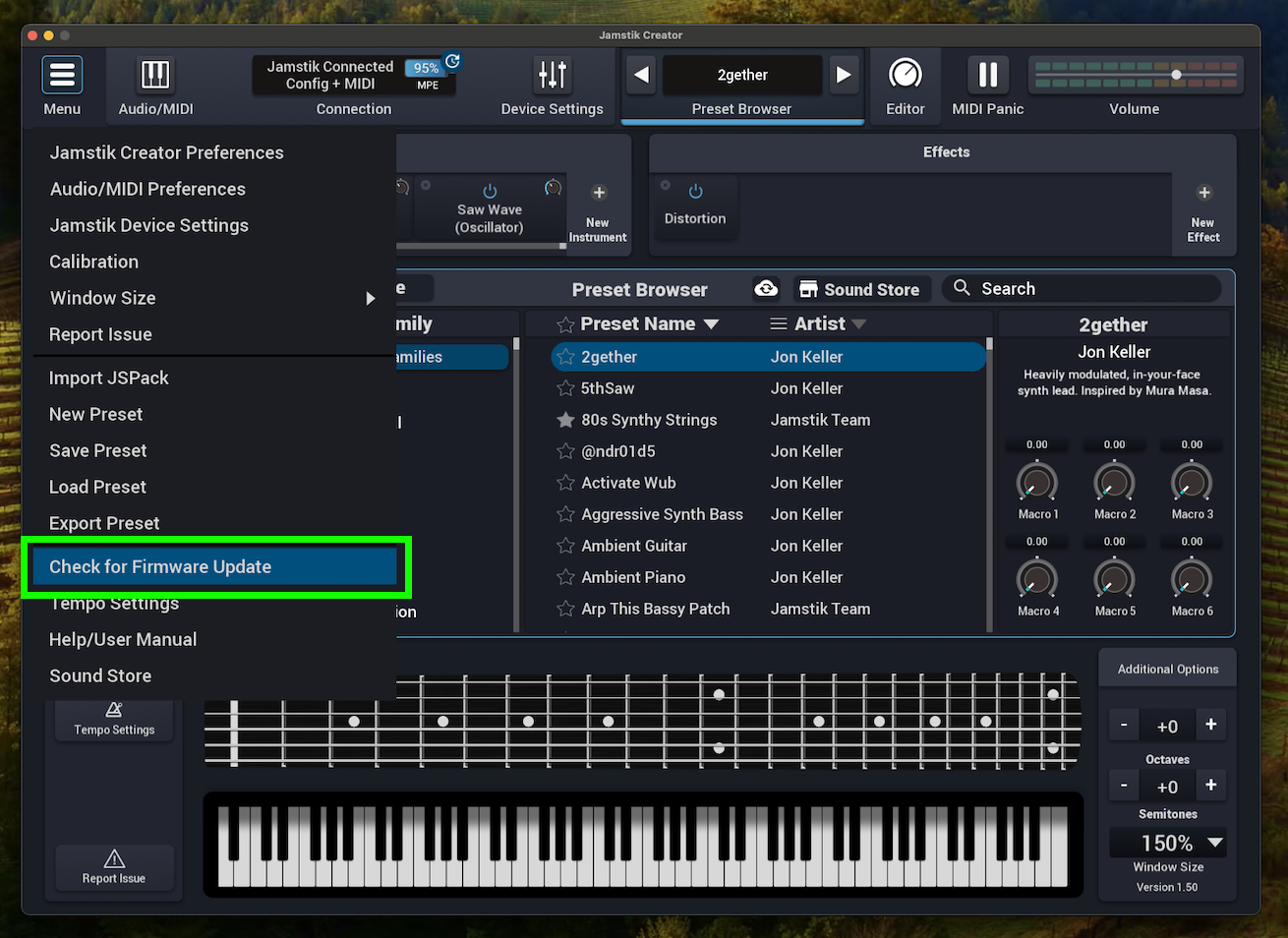Viewport: 1288px width, 938px height.
Task: Choose Save Preset
Action: pyautogui.click(x=97, y=450)
